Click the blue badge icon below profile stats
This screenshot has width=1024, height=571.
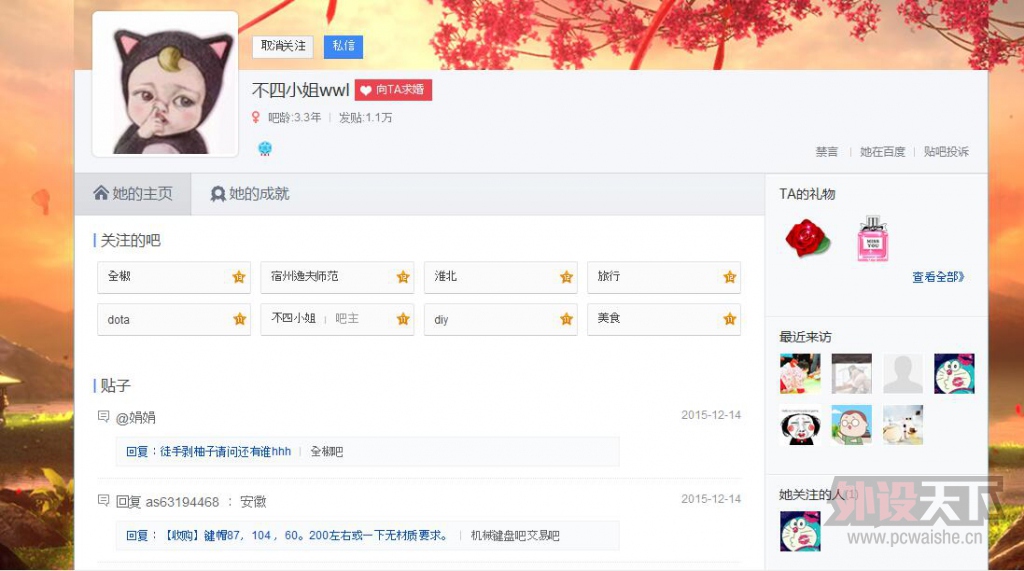(x=264, y=148)
